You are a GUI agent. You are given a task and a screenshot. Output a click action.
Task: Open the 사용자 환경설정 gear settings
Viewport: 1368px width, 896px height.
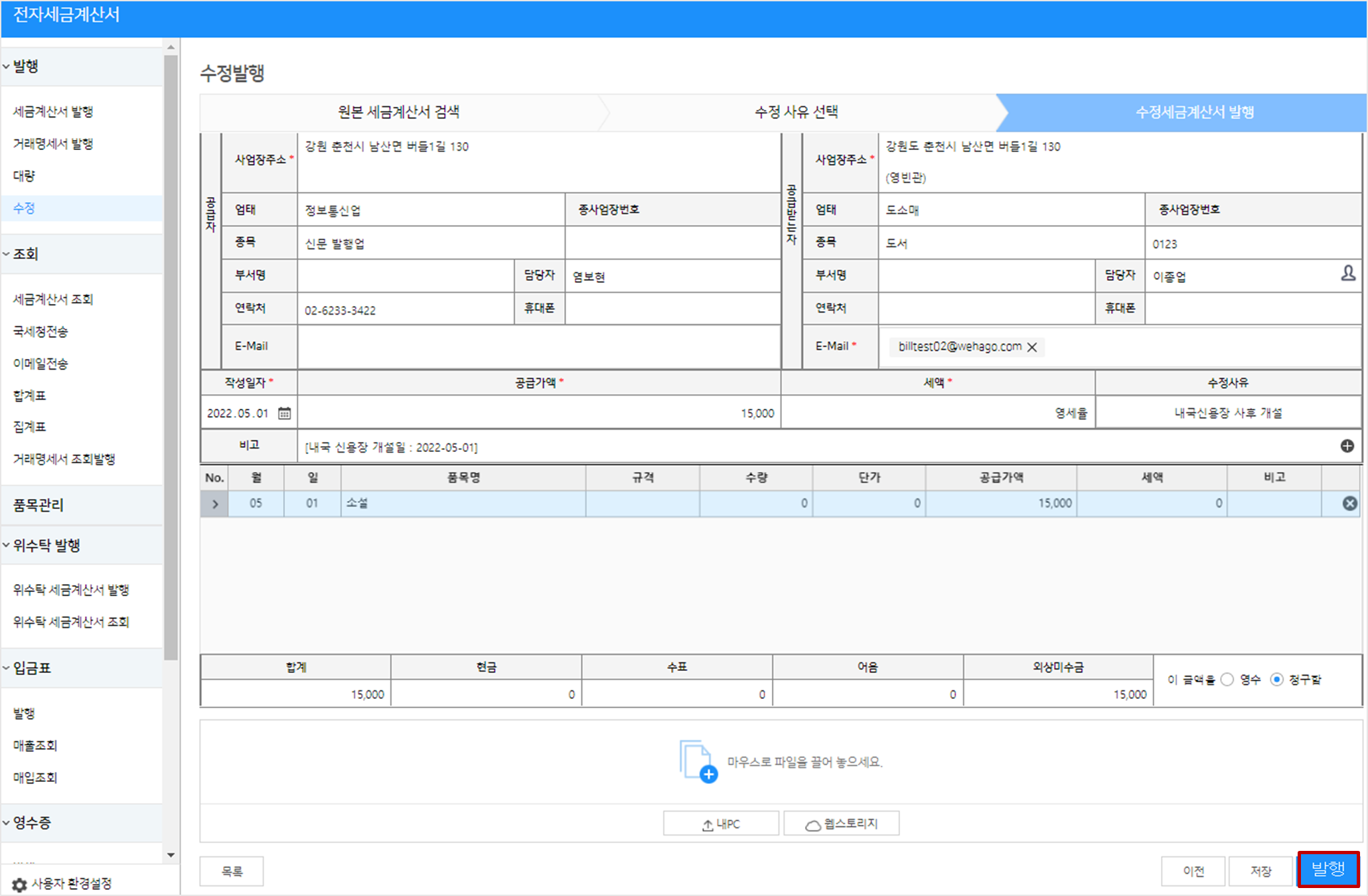tap(20, 884)
